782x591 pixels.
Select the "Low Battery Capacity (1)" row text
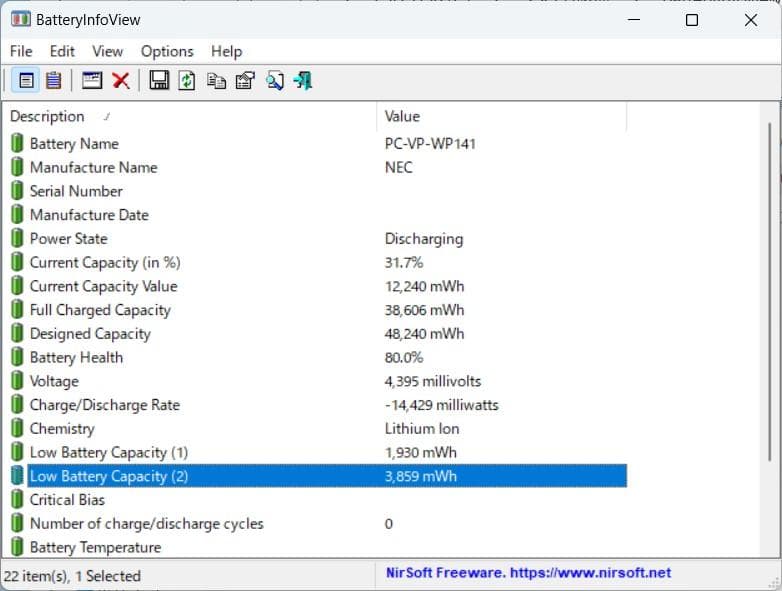(x=109, y=452)
